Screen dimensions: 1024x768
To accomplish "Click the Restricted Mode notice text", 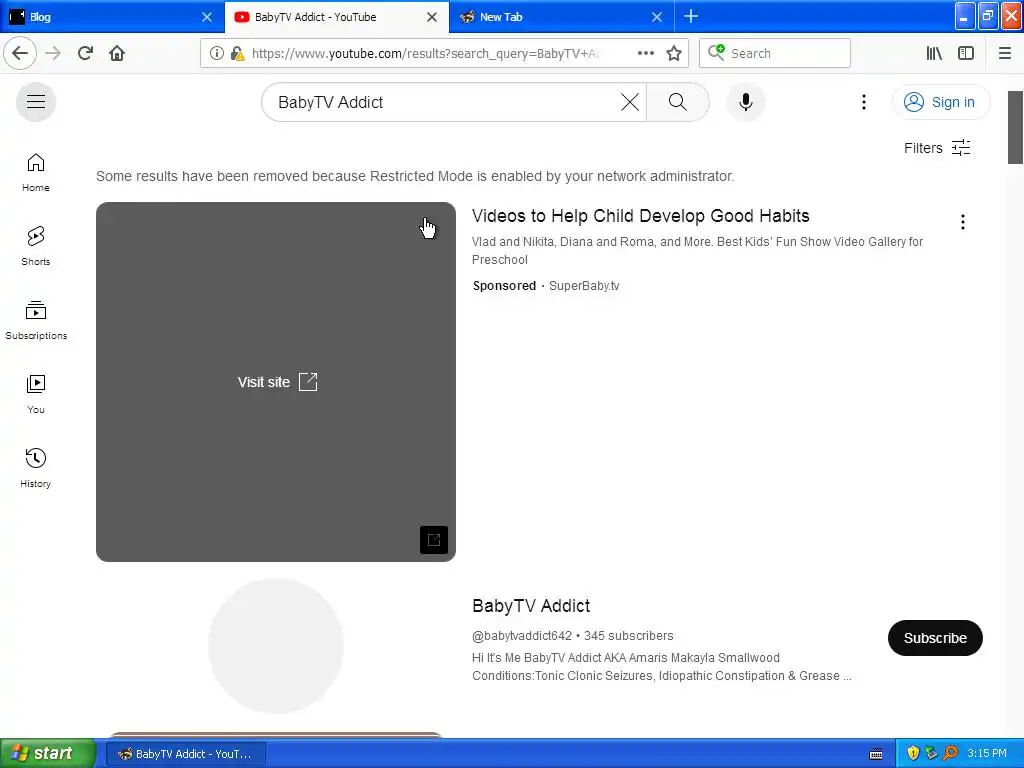I will [415, 176].
